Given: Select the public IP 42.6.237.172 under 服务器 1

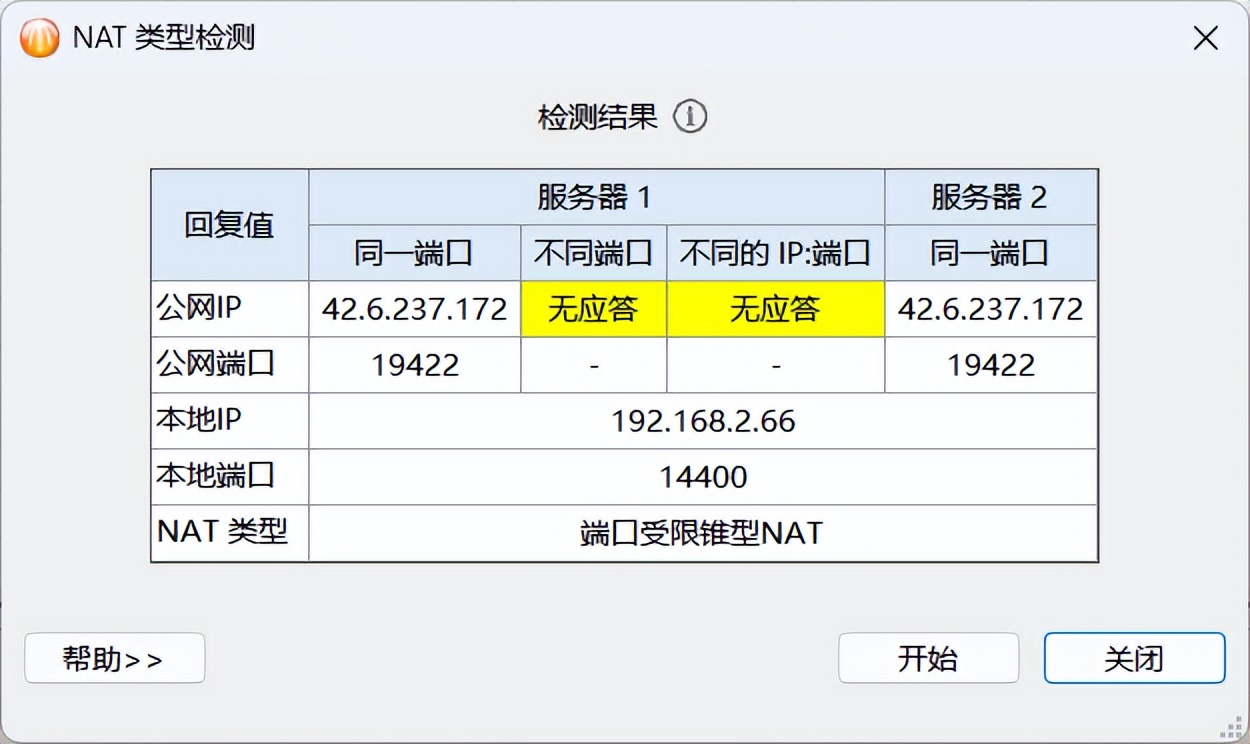Looking at the screenshot, I should [x=413, y=308].
